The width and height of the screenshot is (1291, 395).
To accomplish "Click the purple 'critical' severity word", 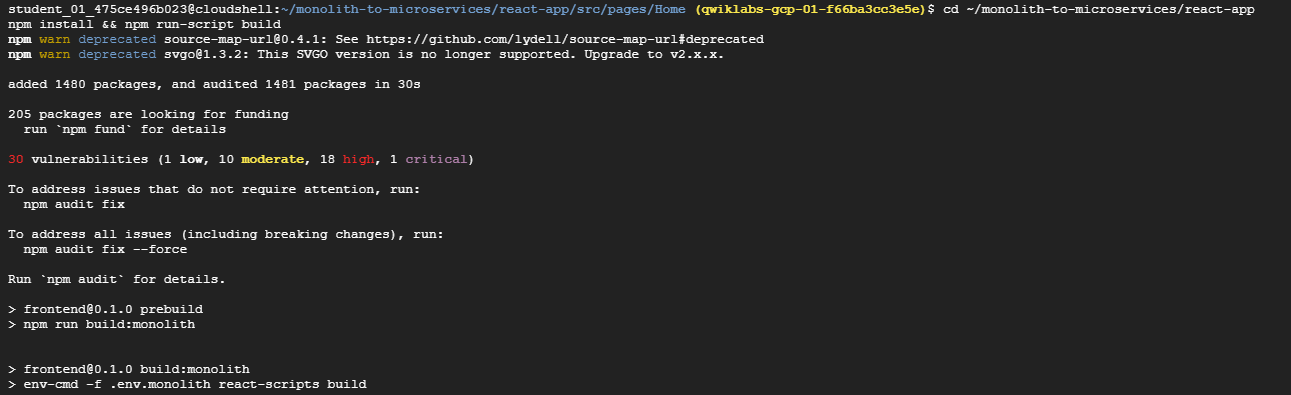I will coord(437,159).
